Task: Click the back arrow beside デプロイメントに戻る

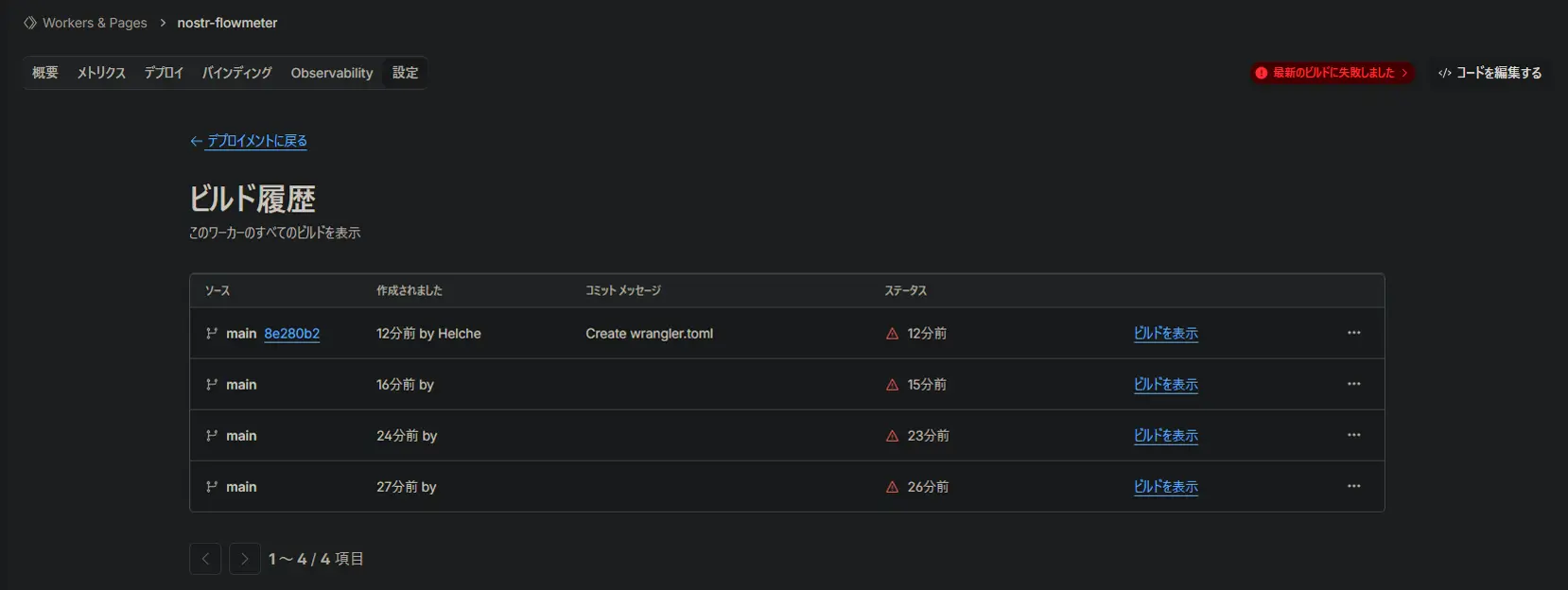Action: 196,141
